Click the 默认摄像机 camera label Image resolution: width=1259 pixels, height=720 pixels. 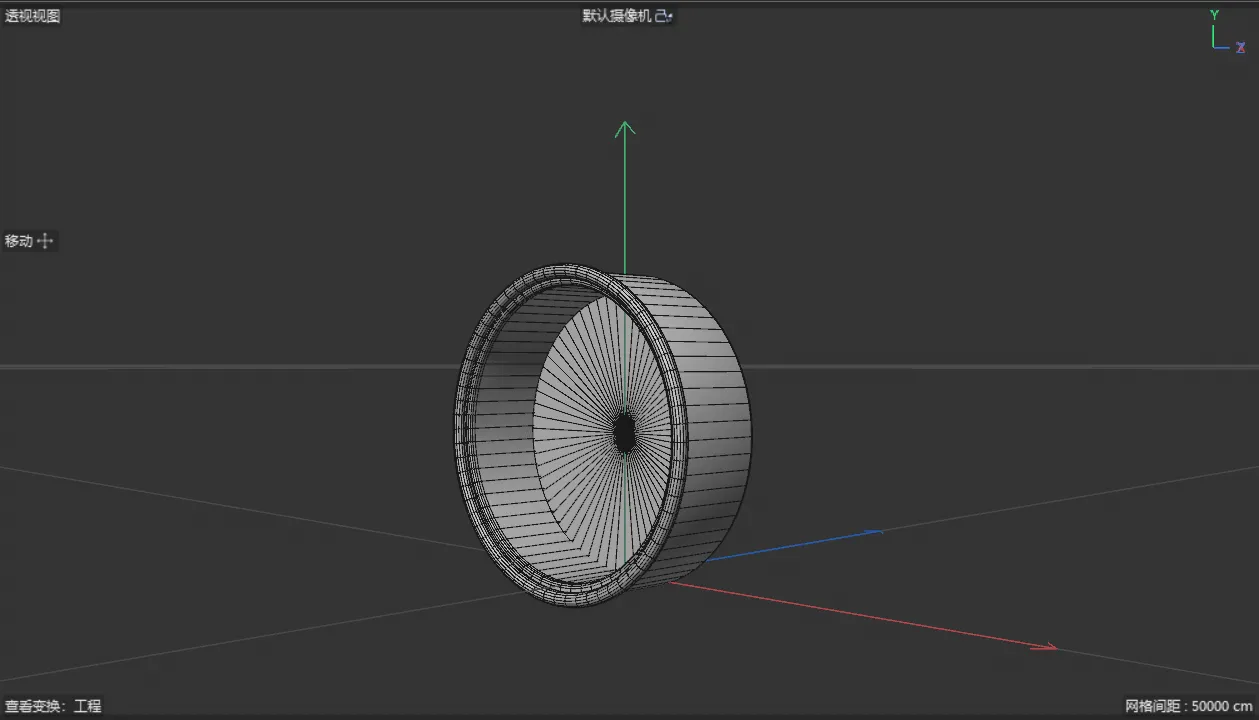click(x=617, y=16)
